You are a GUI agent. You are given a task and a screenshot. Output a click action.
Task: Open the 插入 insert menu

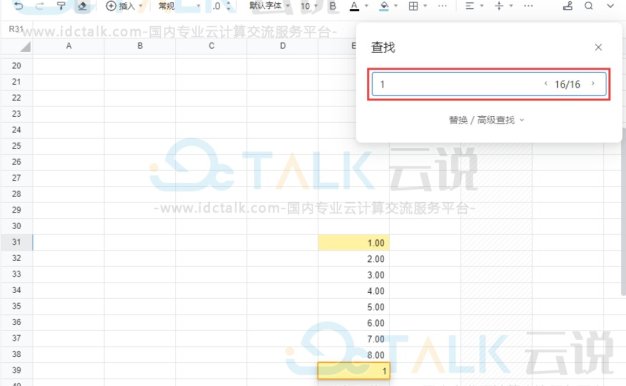pyautogui.click(x=124, y=6)
